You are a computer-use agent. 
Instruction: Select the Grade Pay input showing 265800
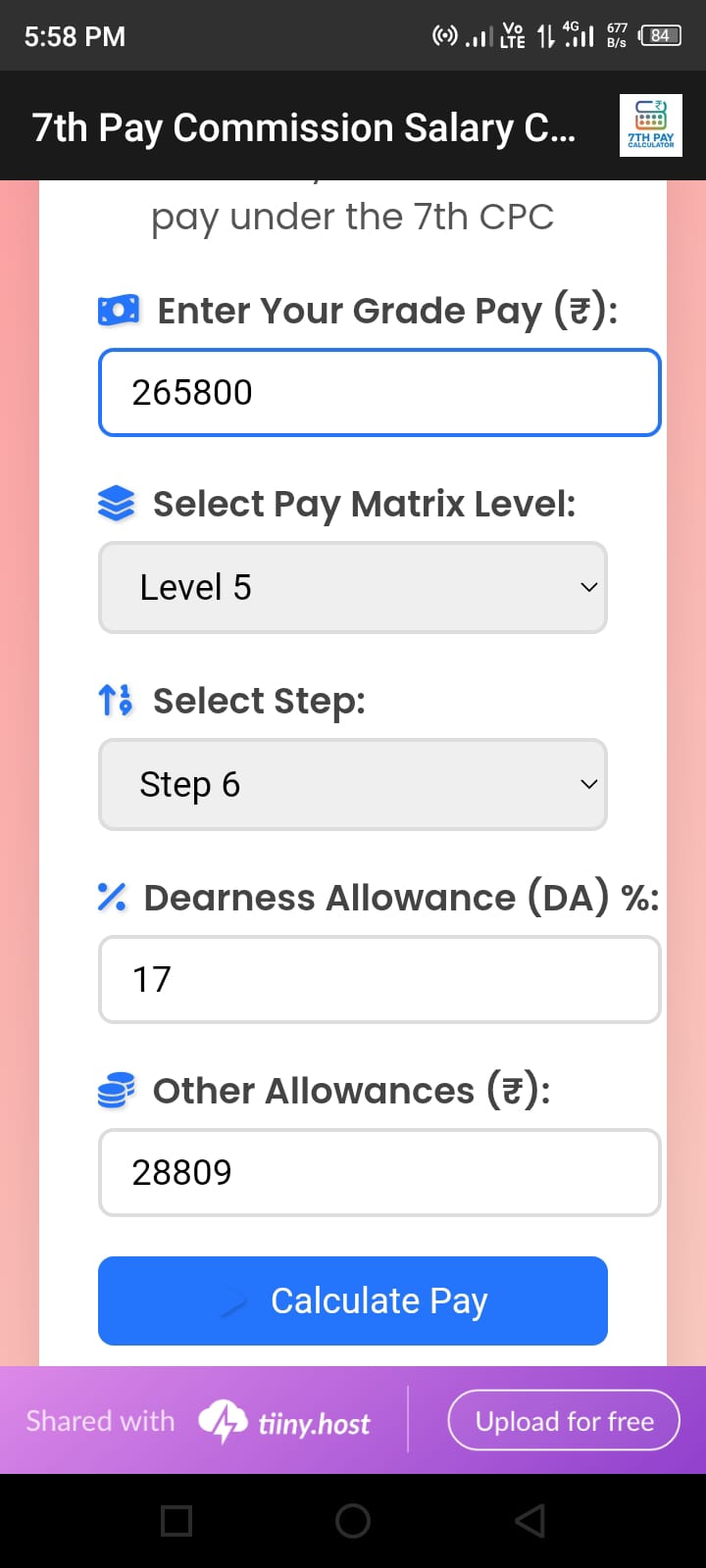pyautogui.click(x=379, y=392)
